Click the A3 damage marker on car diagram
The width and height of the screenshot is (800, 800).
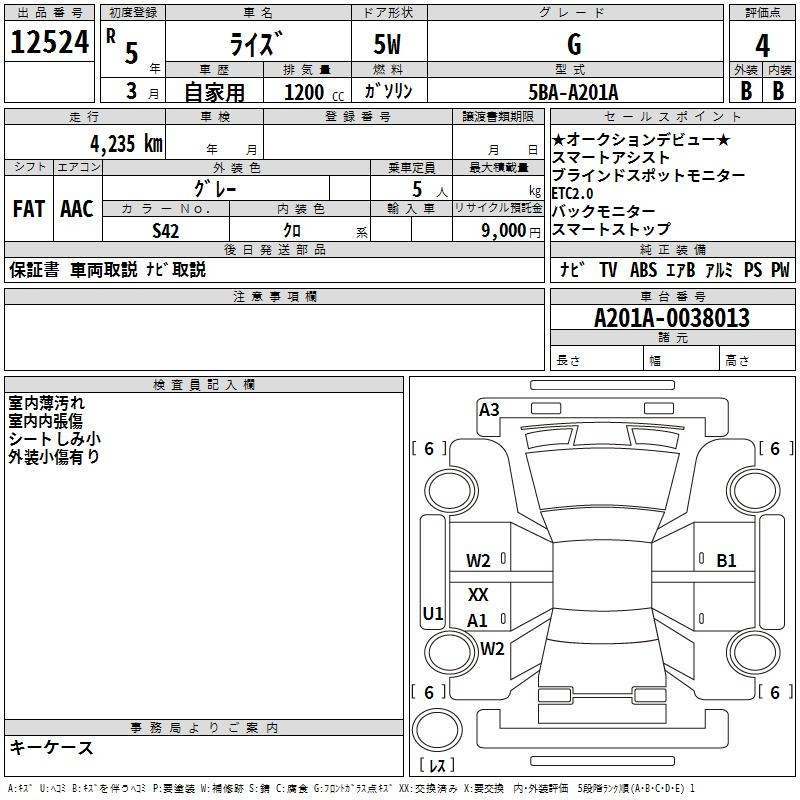click(489, 409)
